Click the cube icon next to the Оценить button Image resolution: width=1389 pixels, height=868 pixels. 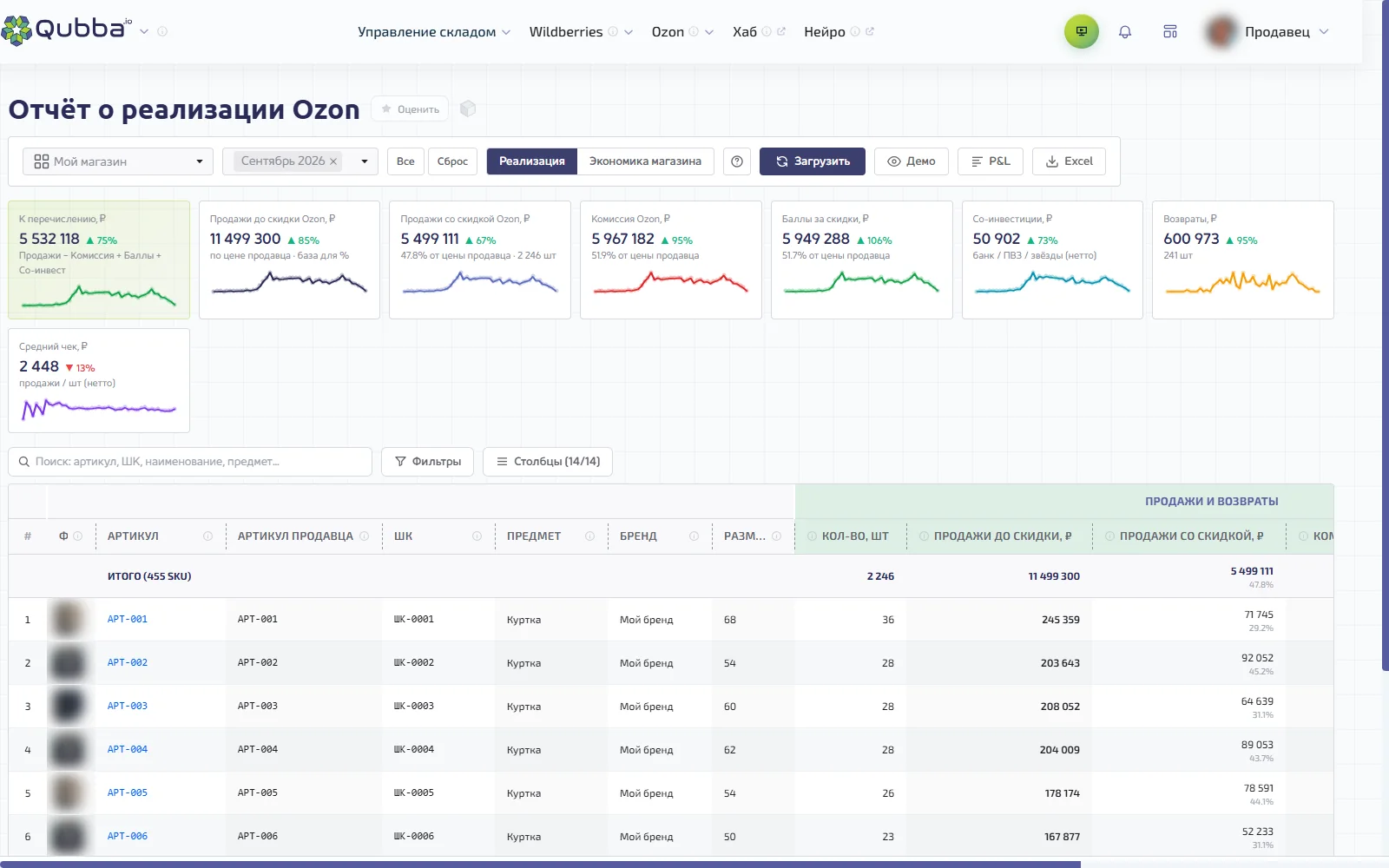pyautogui.click(x=468, y=108)
